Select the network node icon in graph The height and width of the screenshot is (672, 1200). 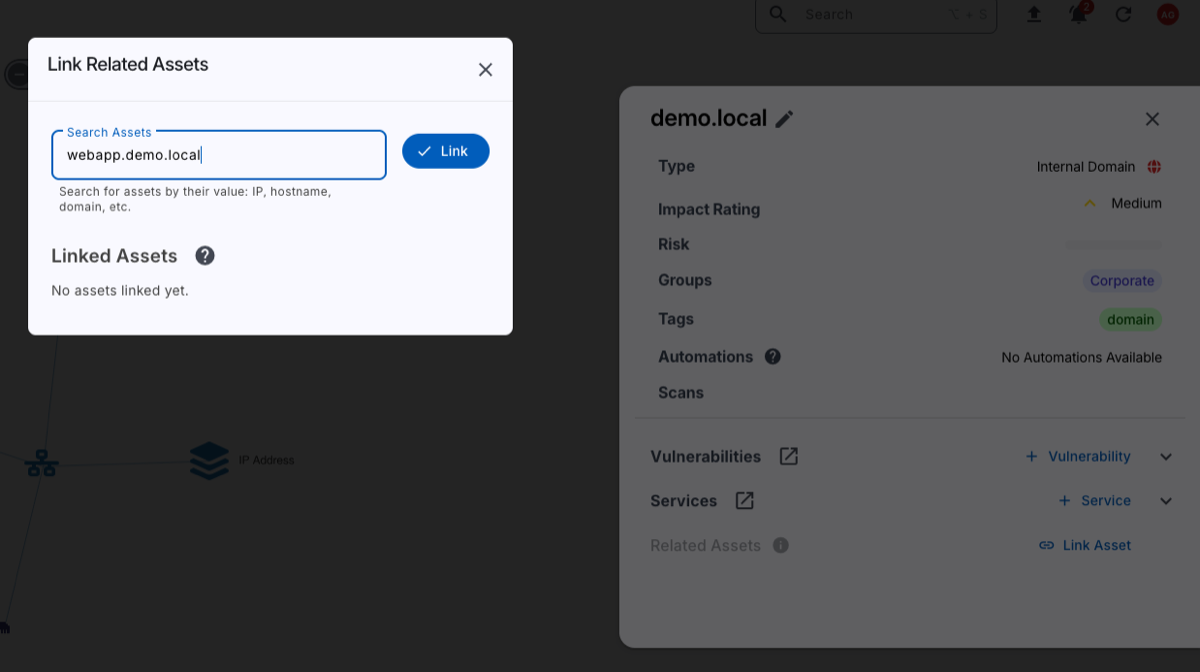point(42,462)
